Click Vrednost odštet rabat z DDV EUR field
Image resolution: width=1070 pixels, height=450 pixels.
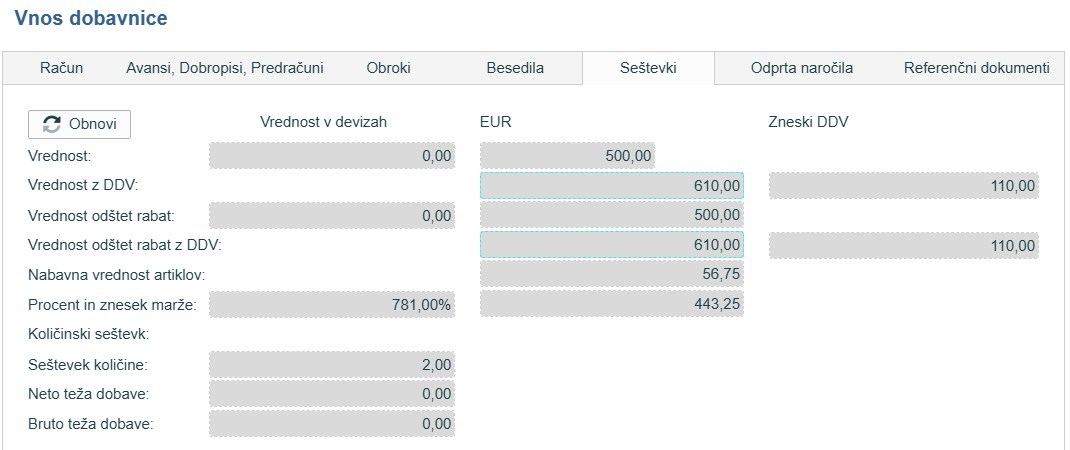(x=611, y=245)
